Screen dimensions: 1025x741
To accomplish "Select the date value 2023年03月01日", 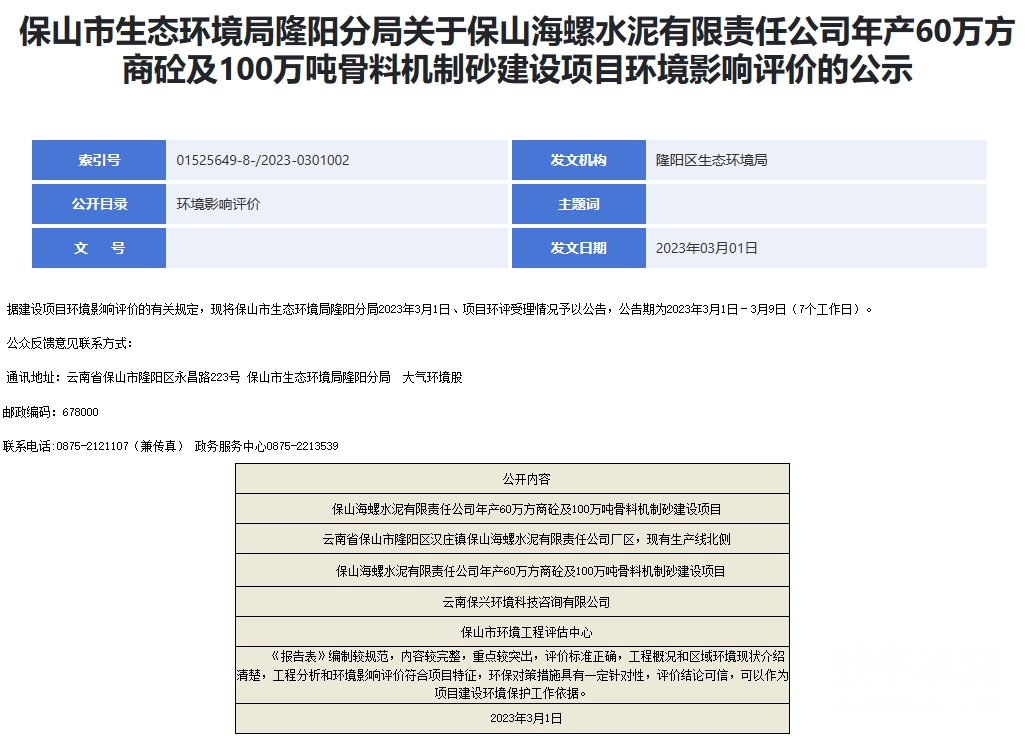I will tap(706, 248).
